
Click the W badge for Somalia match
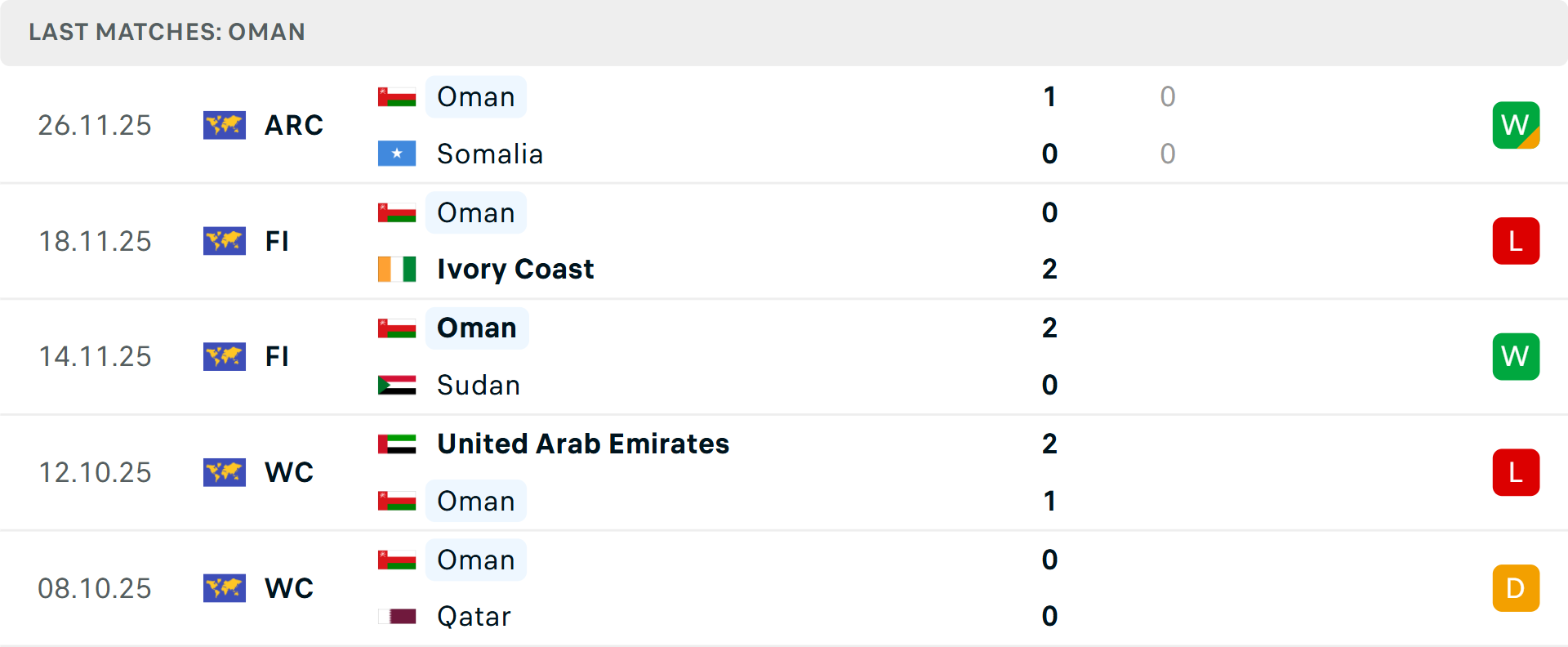point(1516,125)
